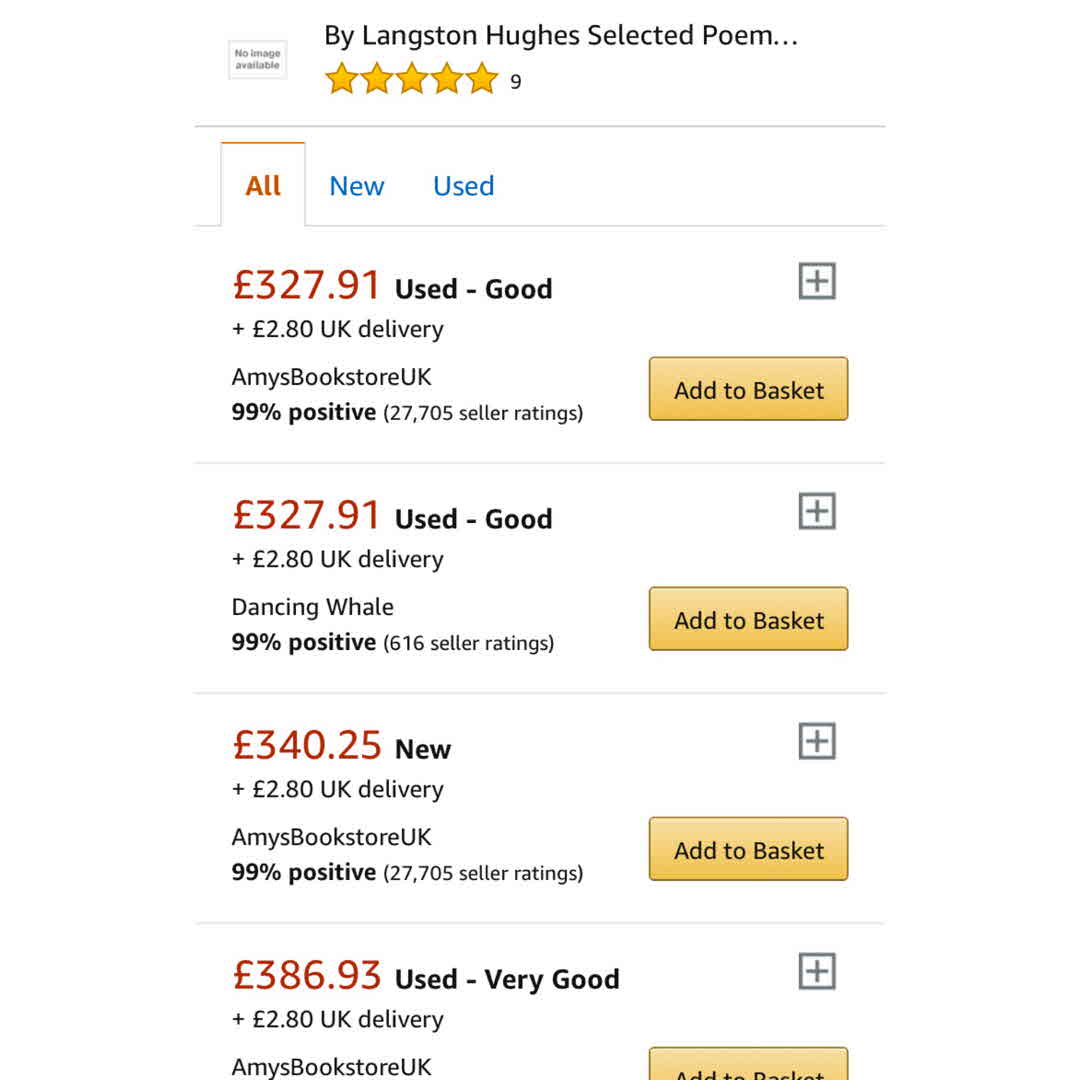
Task: Open AmysBookstoreUK seller on first offer
Action: click(332, 377)
